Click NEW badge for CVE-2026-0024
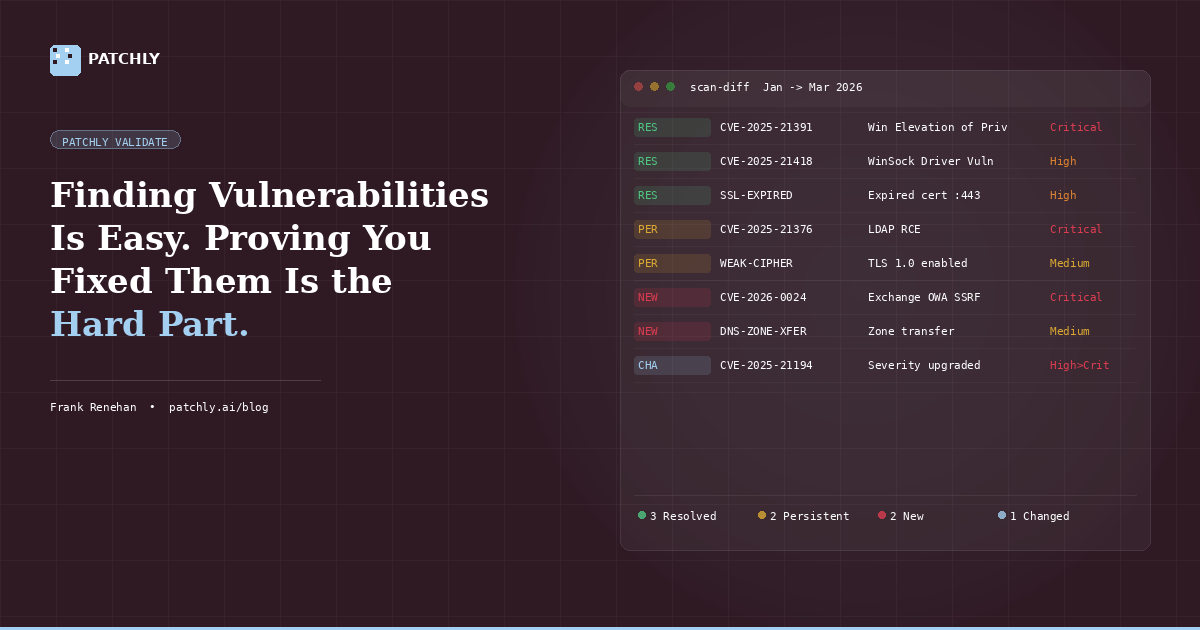This screenshot has width=1200, height=630. click(x=672, y=297)
